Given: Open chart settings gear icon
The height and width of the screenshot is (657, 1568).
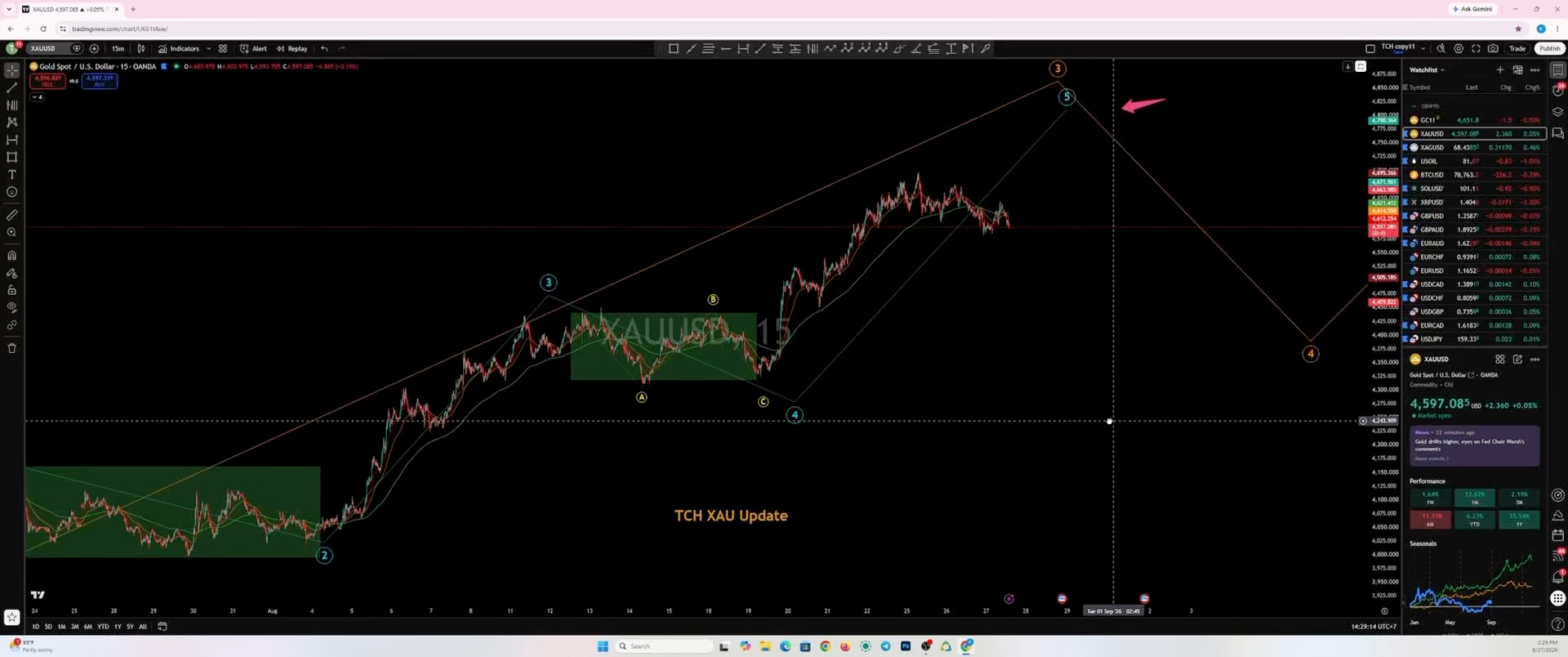Looking at the screenshot, I should (1459, 48).
